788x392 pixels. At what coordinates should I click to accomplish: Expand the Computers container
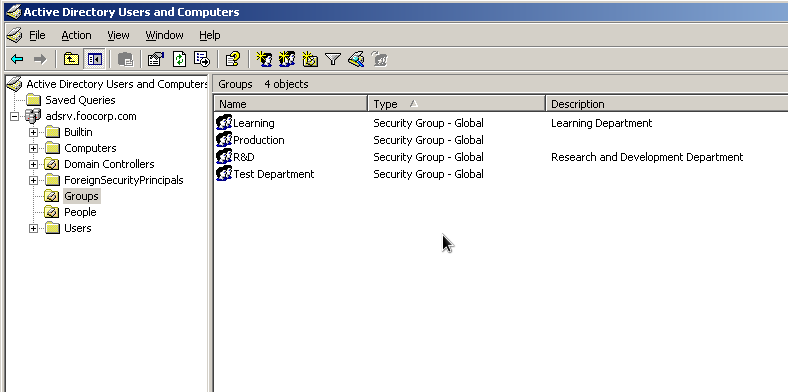pos(34,149)
